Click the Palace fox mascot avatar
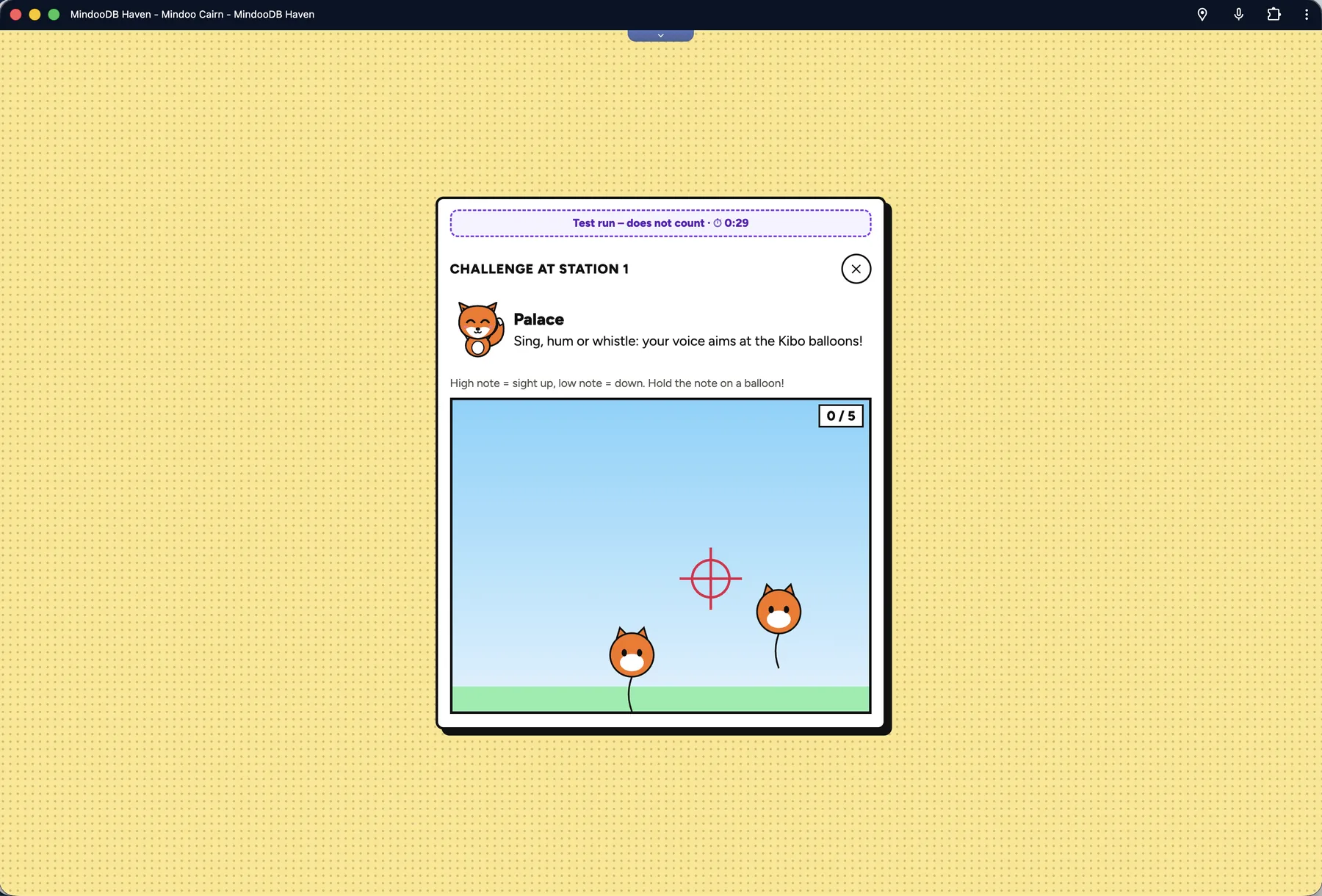 coord(480,329)
